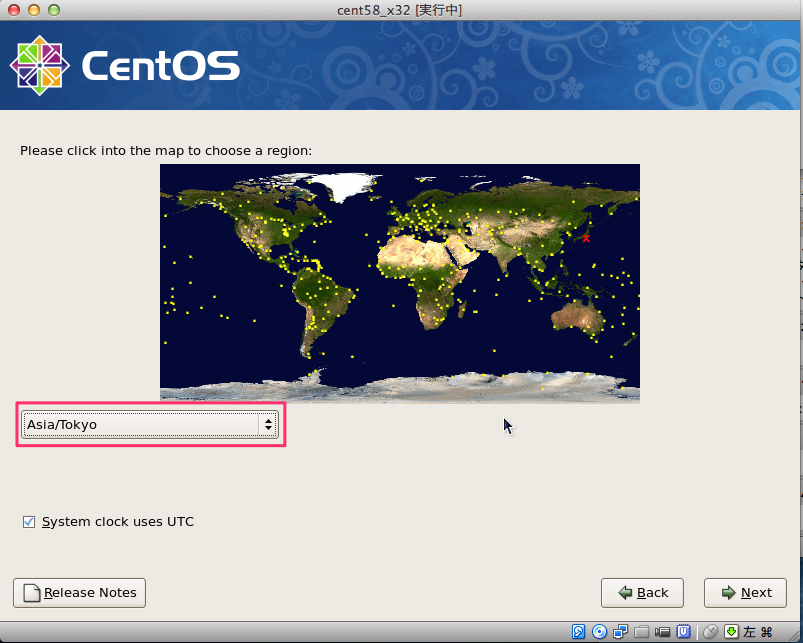Click the green arrow keyboard capture icon
The width and height of the screenshot is (803, 643).
point(731,632)
